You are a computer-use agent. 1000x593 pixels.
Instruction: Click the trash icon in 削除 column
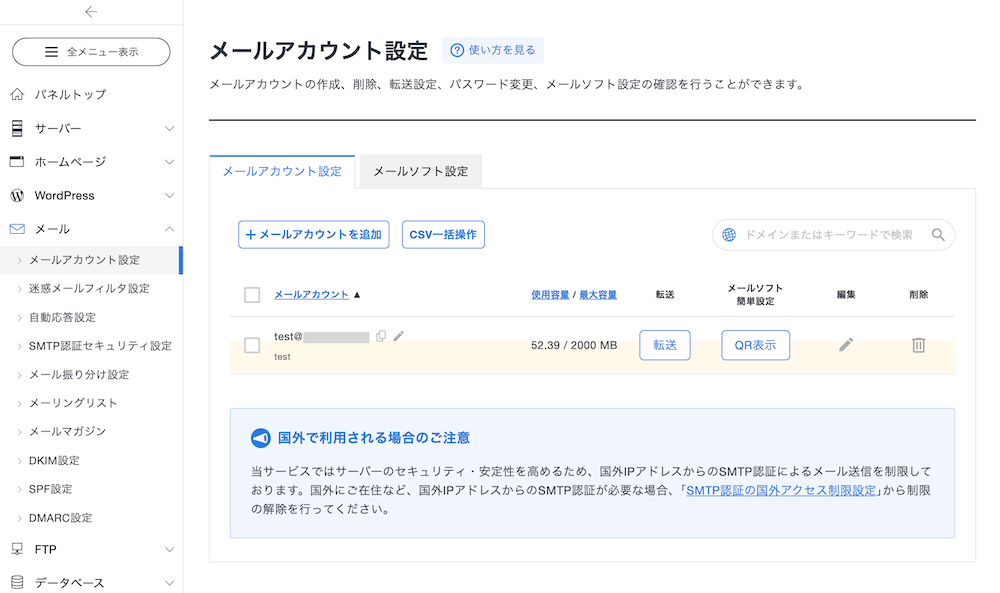918,345
